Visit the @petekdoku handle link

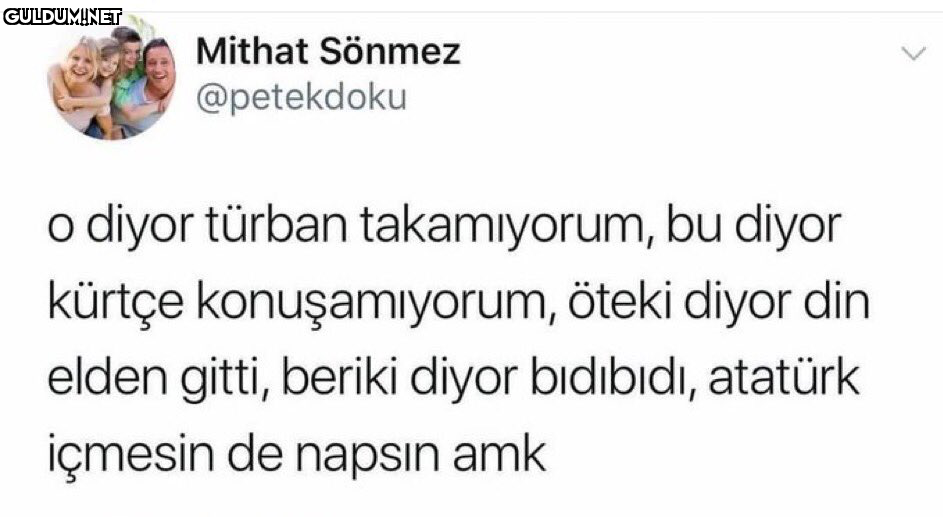[x=301, y=97]
